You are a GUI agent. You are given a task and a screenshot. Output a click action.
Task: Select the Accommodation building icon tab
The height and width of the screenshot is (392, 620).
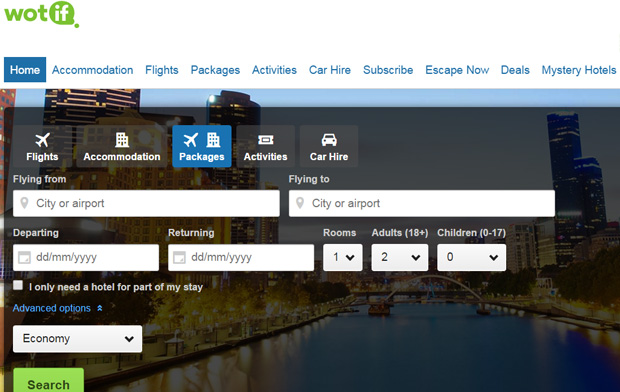tap(122, 146)
